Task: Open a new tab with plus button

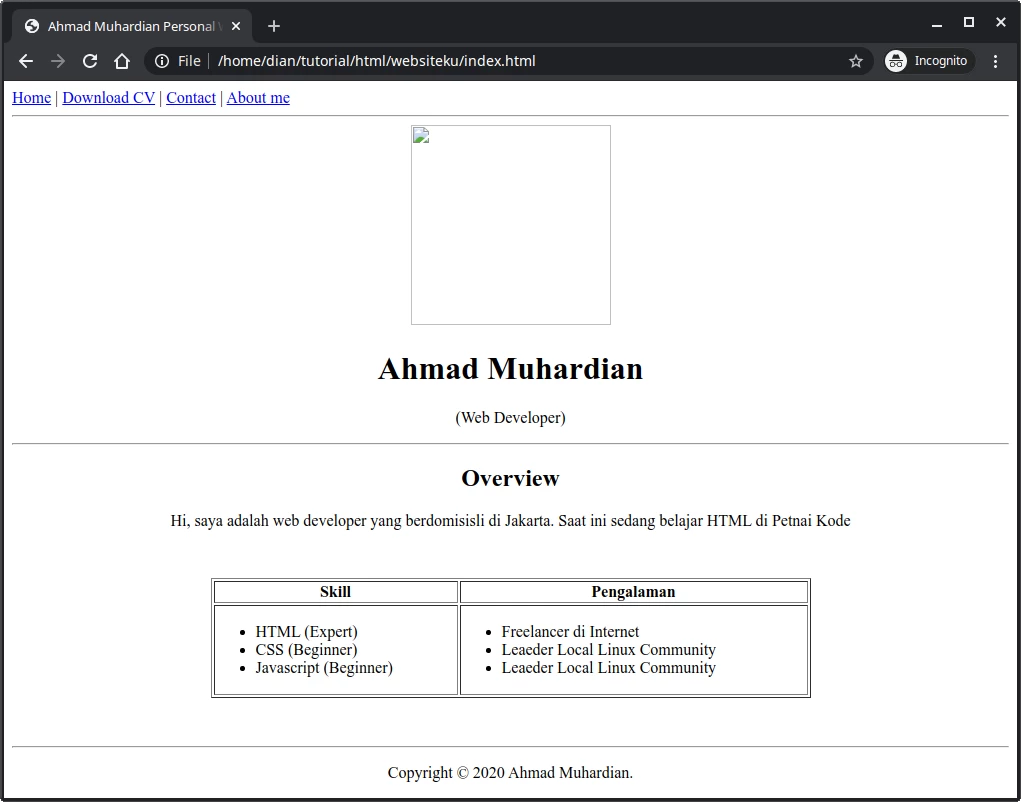Action: pyautogui.click(x=274, y=26)
